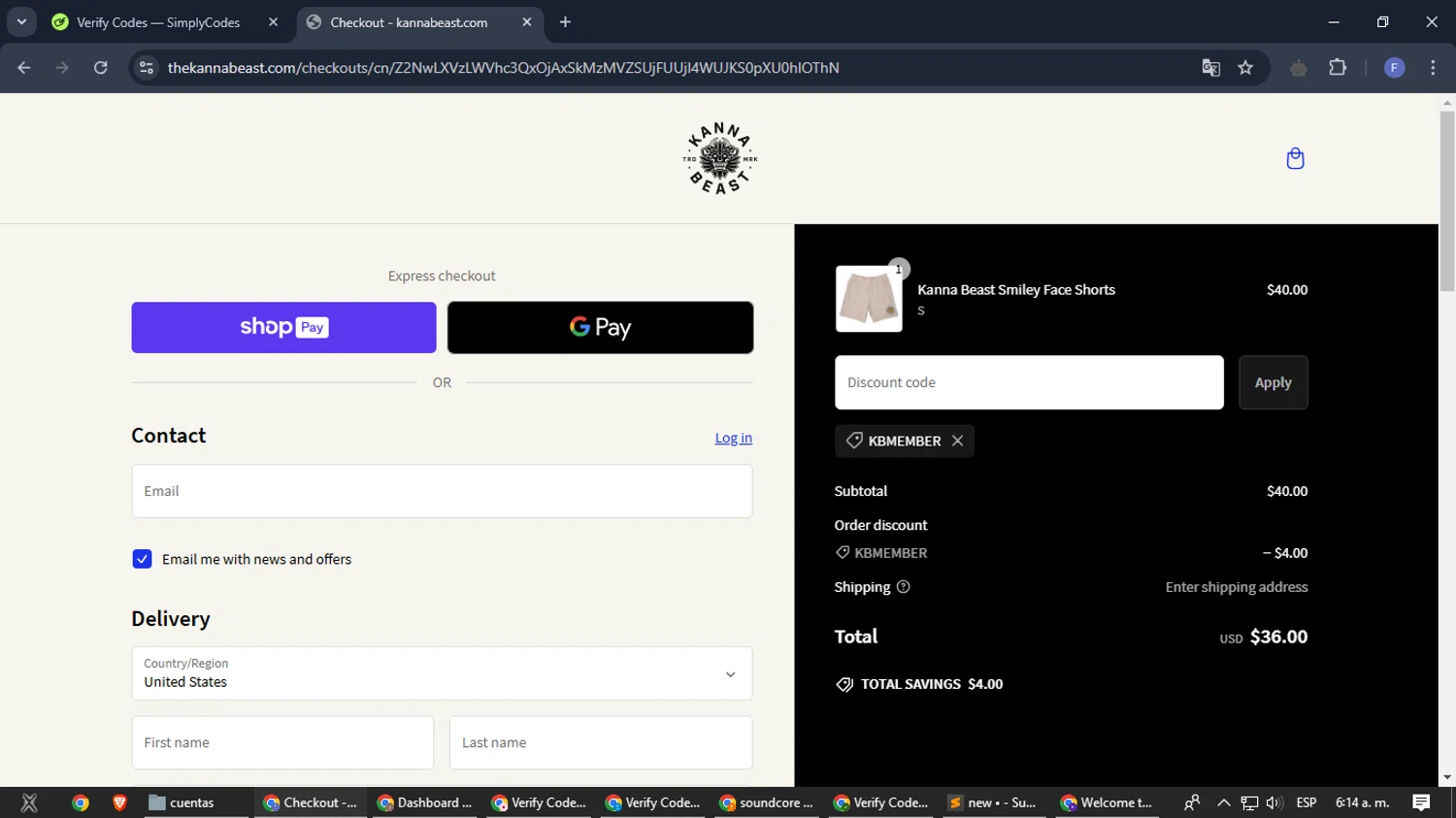Viewport: 1456px width, 818px height.
Task: Switch to the Welcome taskbar window
Action: pyautogui.click(x=1108, y=802)
